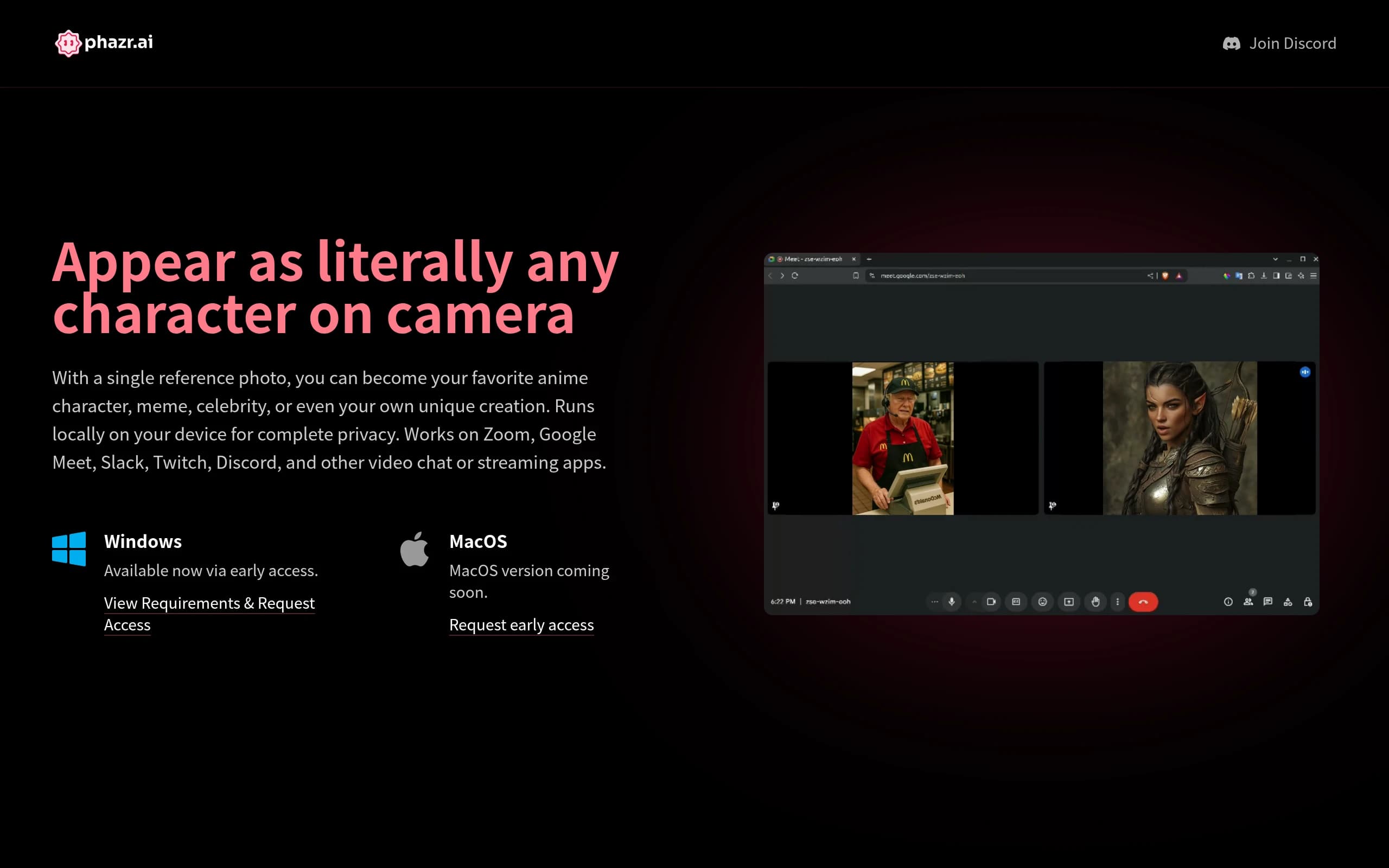Click the Windows logo icon
This screenshot has height=868, width=1389.
coord(69,548)
